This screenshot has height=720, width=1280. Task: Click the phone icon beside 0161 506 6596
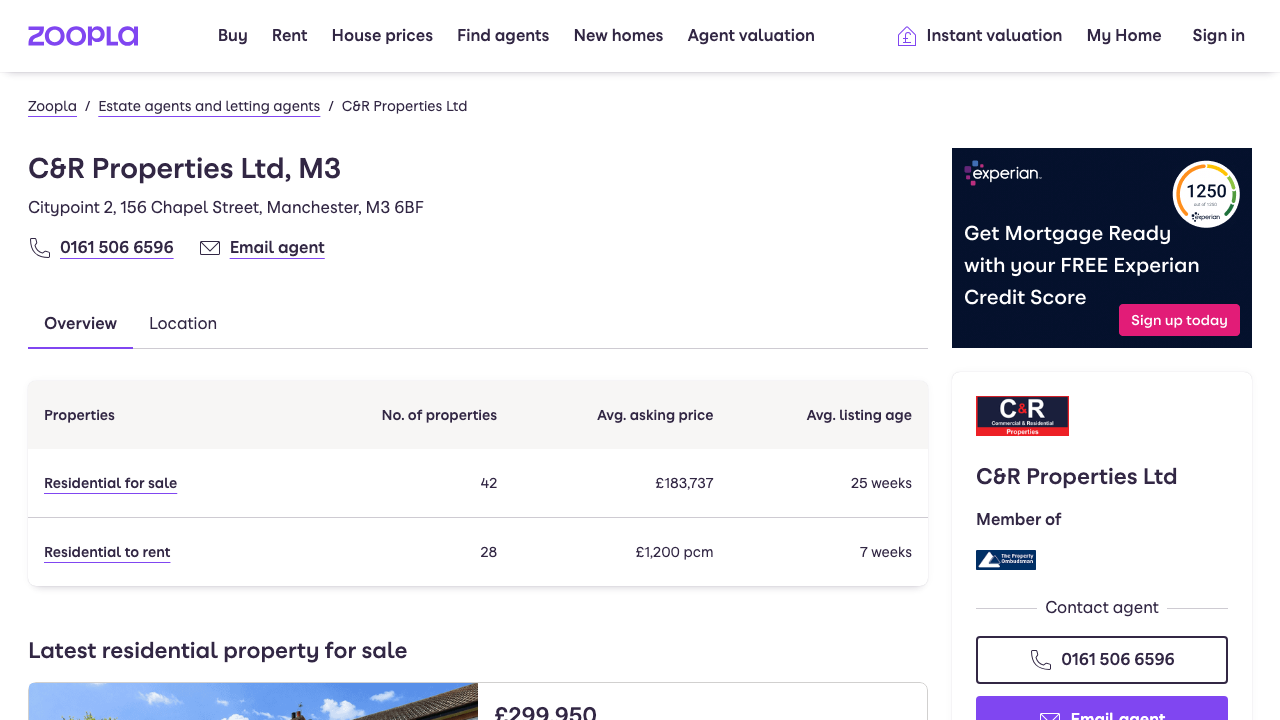[40, 247]
